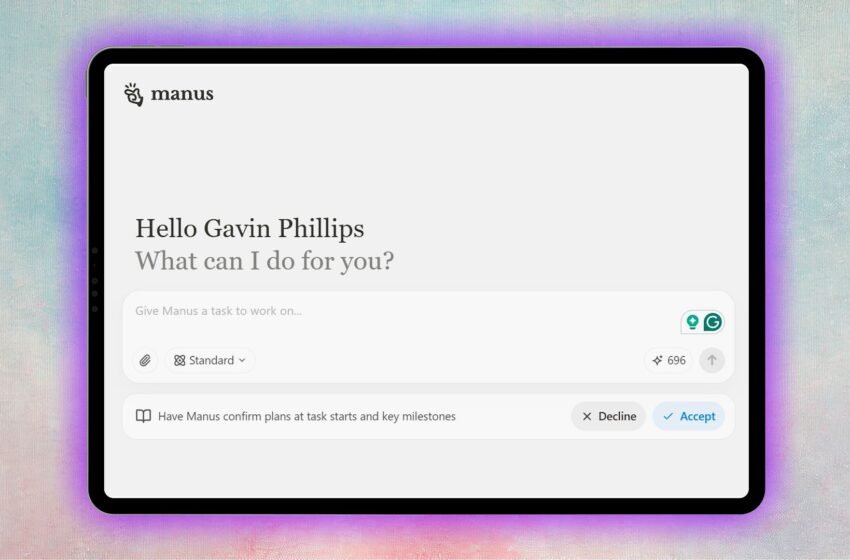This screenshot has height=560, width=850.
Task: Click the 'Hello Gavin Phillips' greeting
Action: 249,229
